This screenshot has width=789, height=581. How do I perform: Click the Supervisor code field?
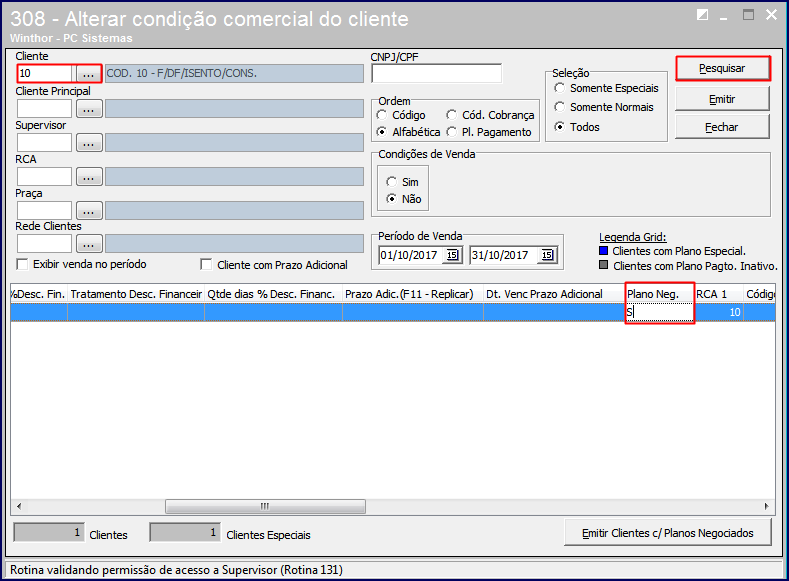[x=45, y=143]
